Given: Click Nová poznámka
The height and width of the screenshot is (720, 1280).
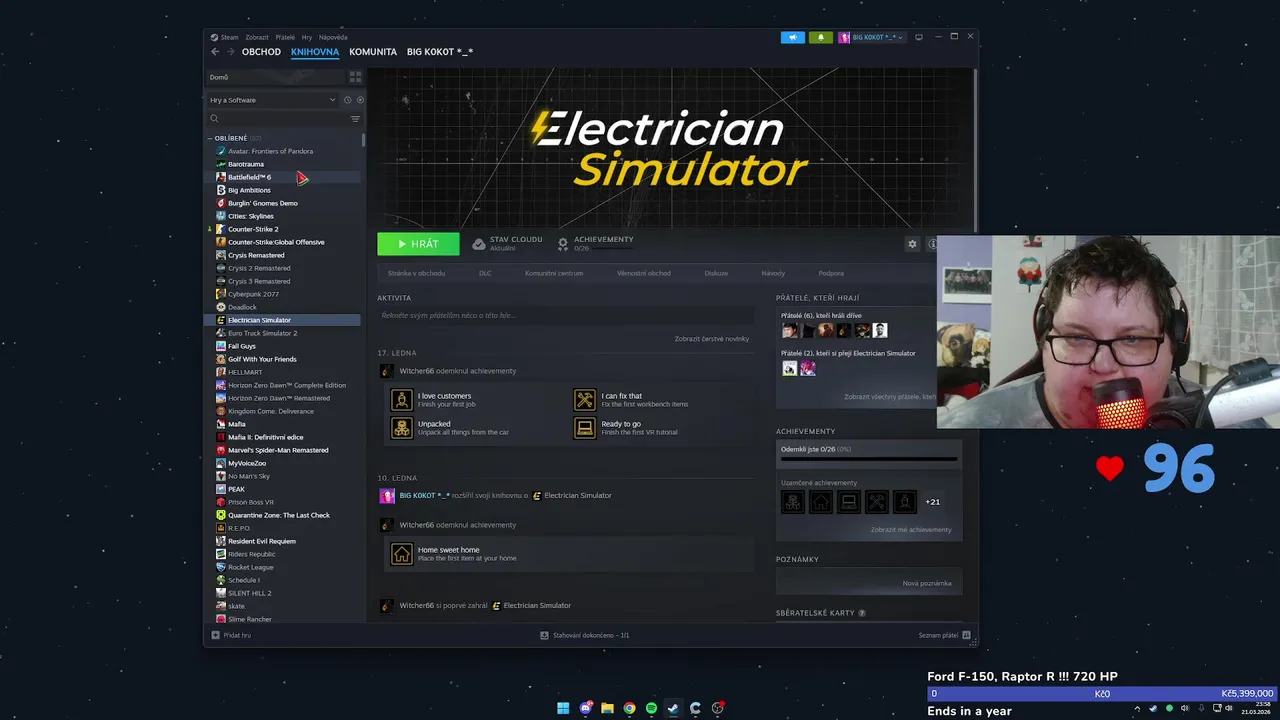Looking at the screenshot, I should pos(927,583).
